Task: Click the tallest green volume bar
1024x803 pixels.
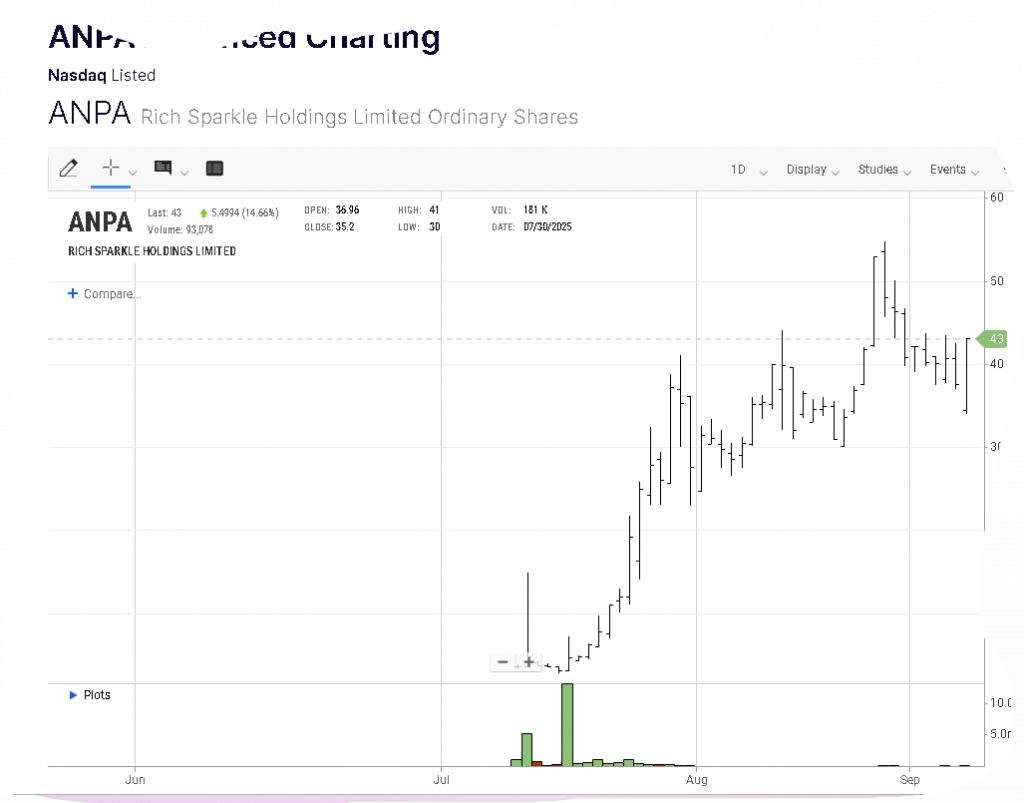Action: point(567,724)
